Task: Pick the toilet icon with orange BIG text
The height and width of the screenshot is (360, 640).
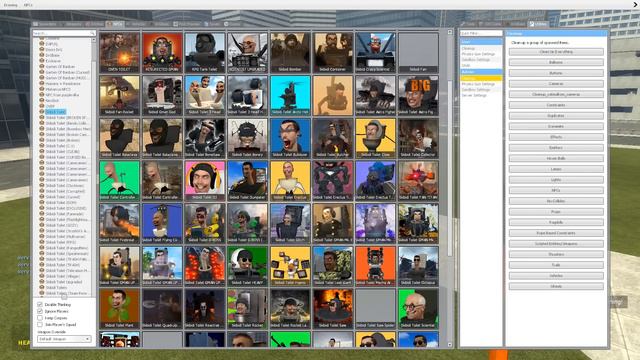Action: [418, 96]
